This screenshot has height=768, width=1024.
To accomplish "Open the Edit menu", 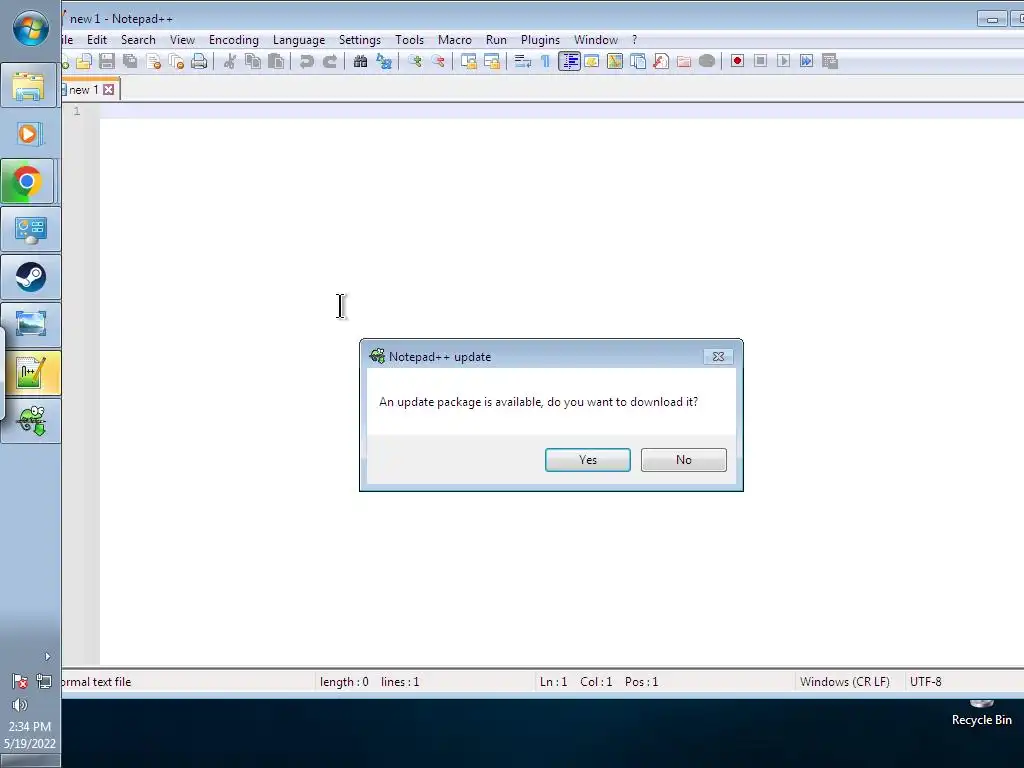I will click(x=97, y=40).
